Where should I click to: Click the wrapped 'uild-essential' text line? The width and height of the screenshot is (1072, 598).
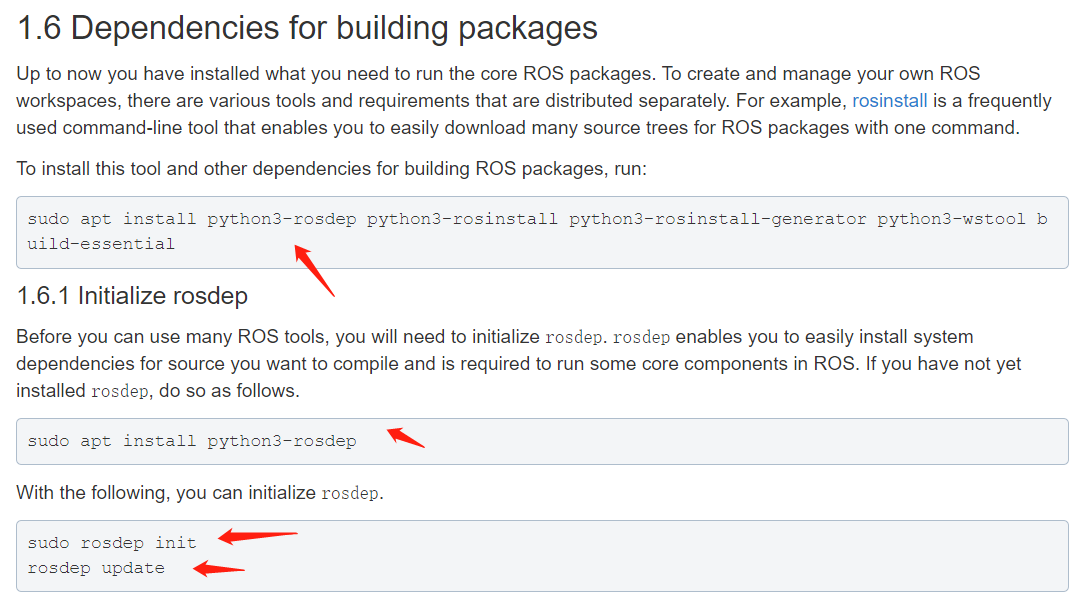[x=101, y=244]
